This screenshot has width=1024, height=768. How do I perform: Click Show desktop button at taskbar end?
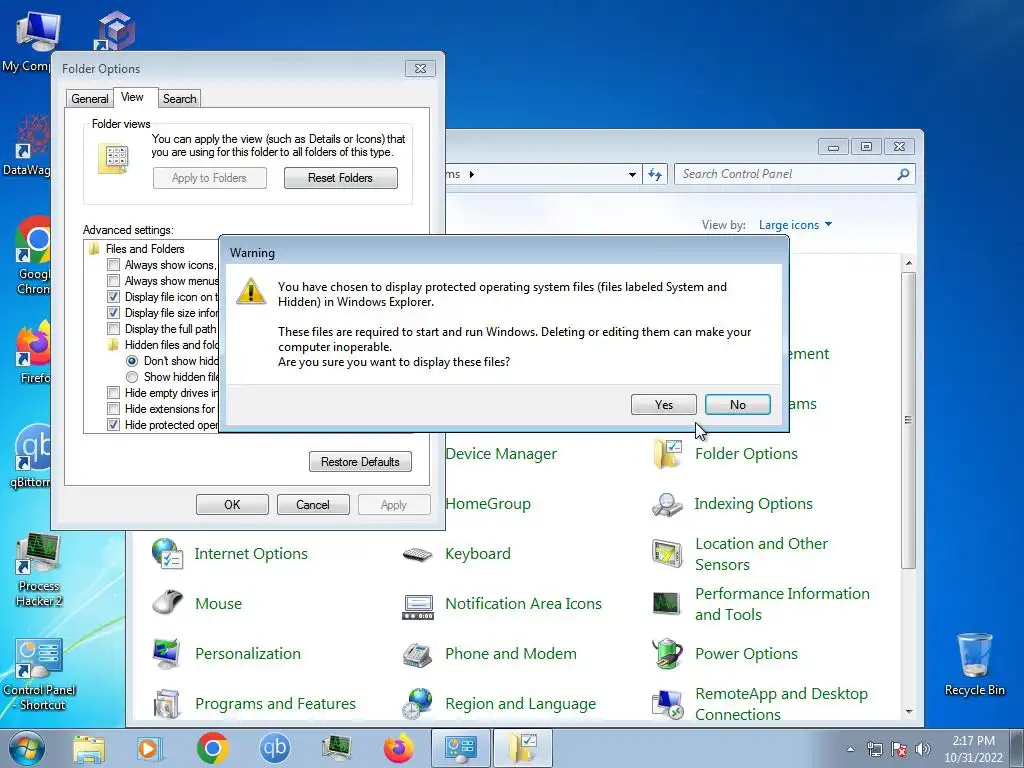pyautogui.click(x=1017, y=748)
